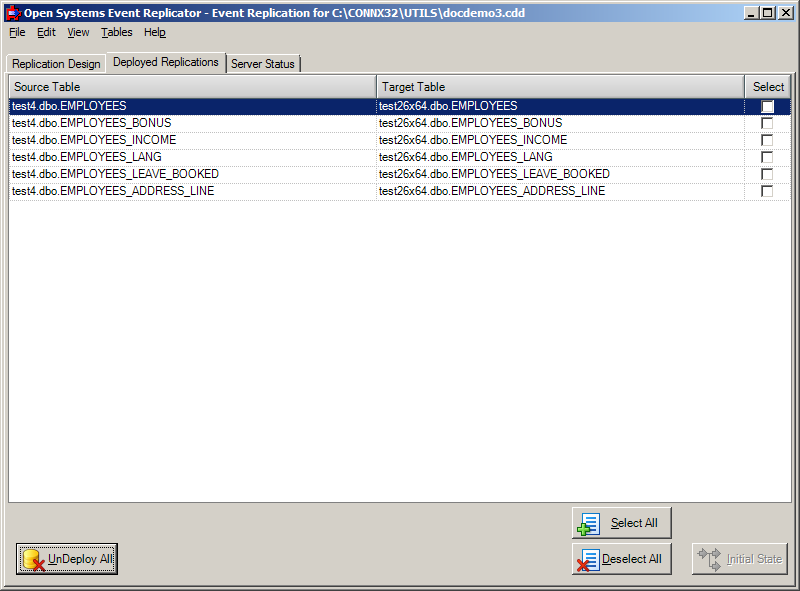Switch to the Replication Design tab
The width and height of the screenshot is (800, 591).
(x=55, y=62)
